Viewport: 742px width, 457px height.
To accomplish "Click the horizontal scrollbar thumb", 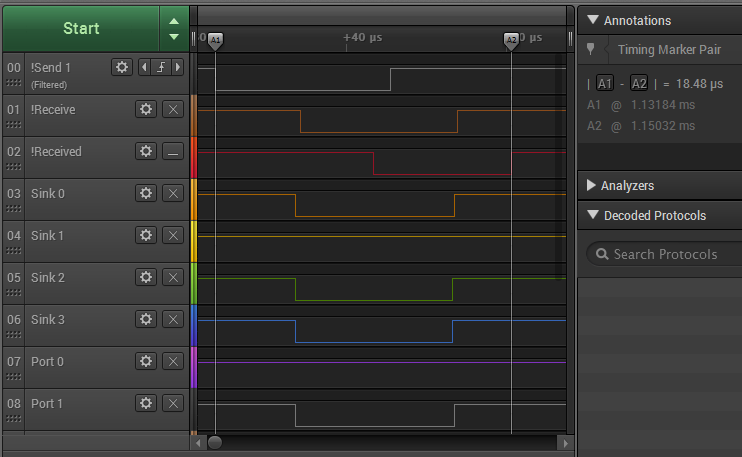I will (215, 442).
